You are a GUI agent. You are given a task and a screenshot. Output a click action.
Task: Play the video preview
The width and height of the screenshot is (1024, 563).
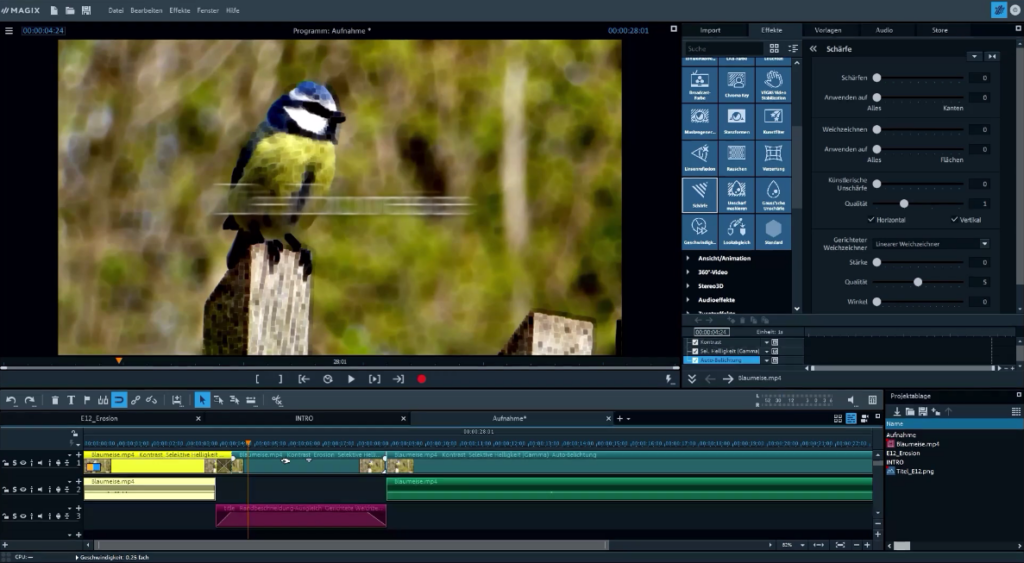tap(351, 379)
